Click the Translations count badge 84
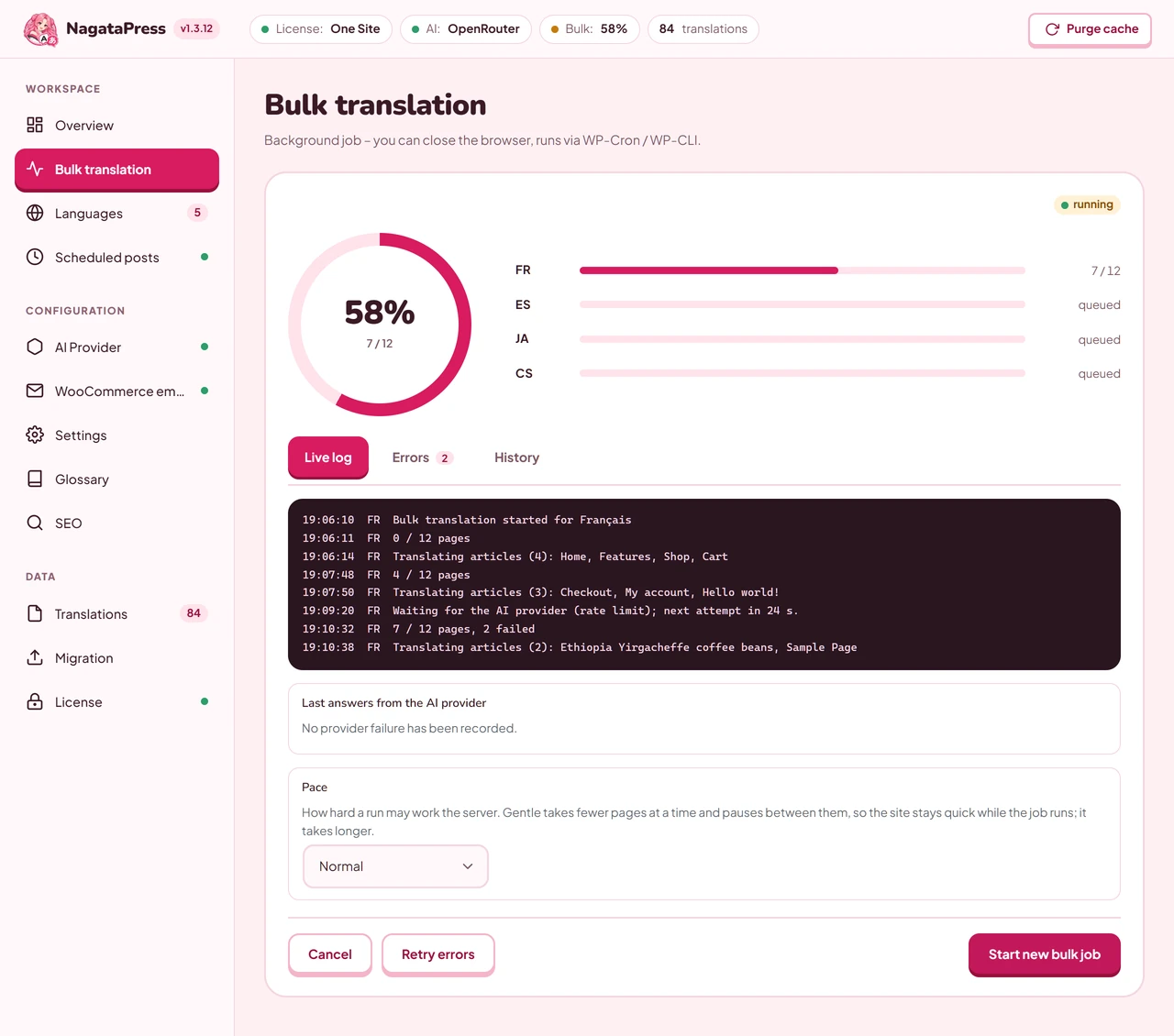 pos(194,613)
